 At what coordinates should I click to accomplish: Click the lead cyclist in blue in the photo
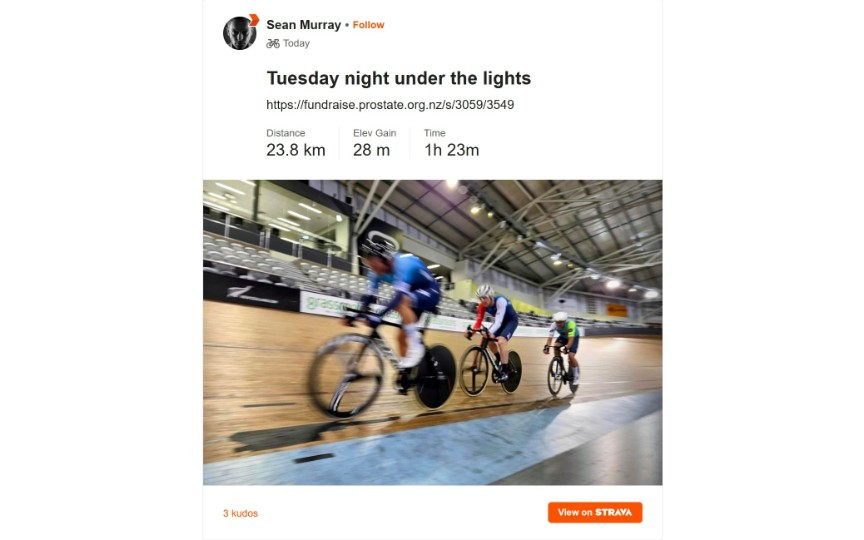click(399, 300)
